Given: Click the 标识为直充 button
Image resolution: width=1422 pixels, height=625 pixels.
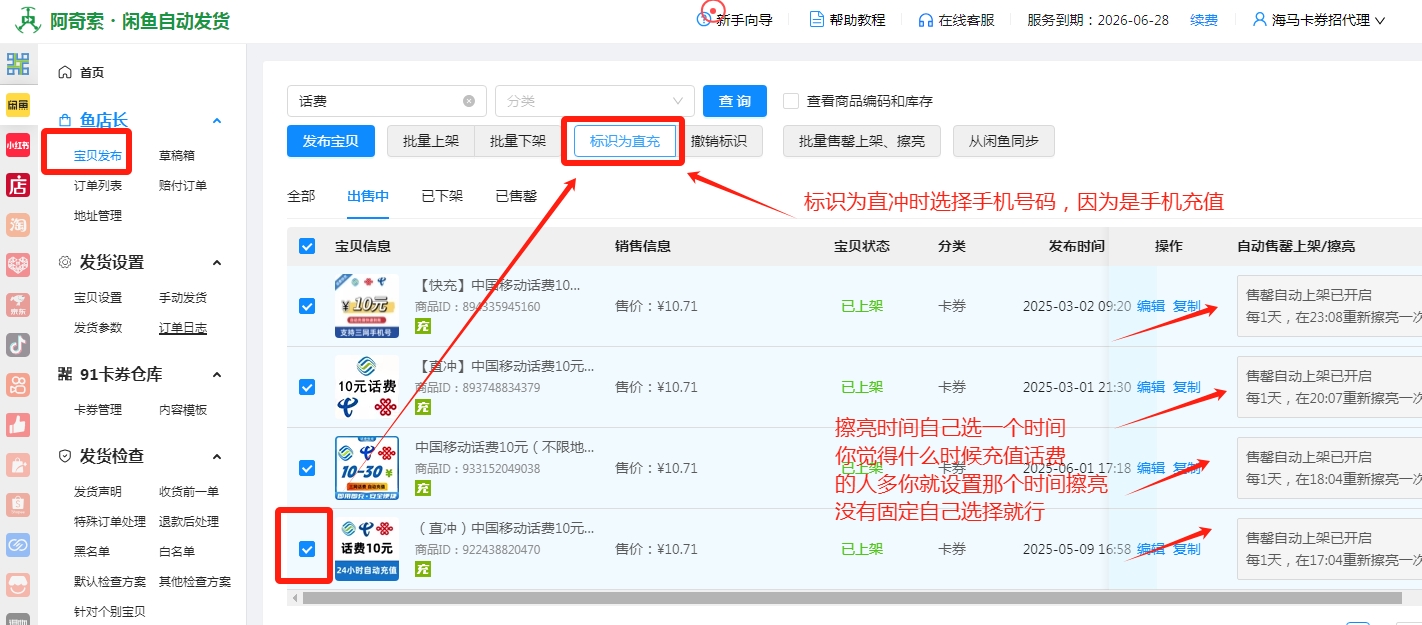Looking at the screenshot, I should click(625, 141).
